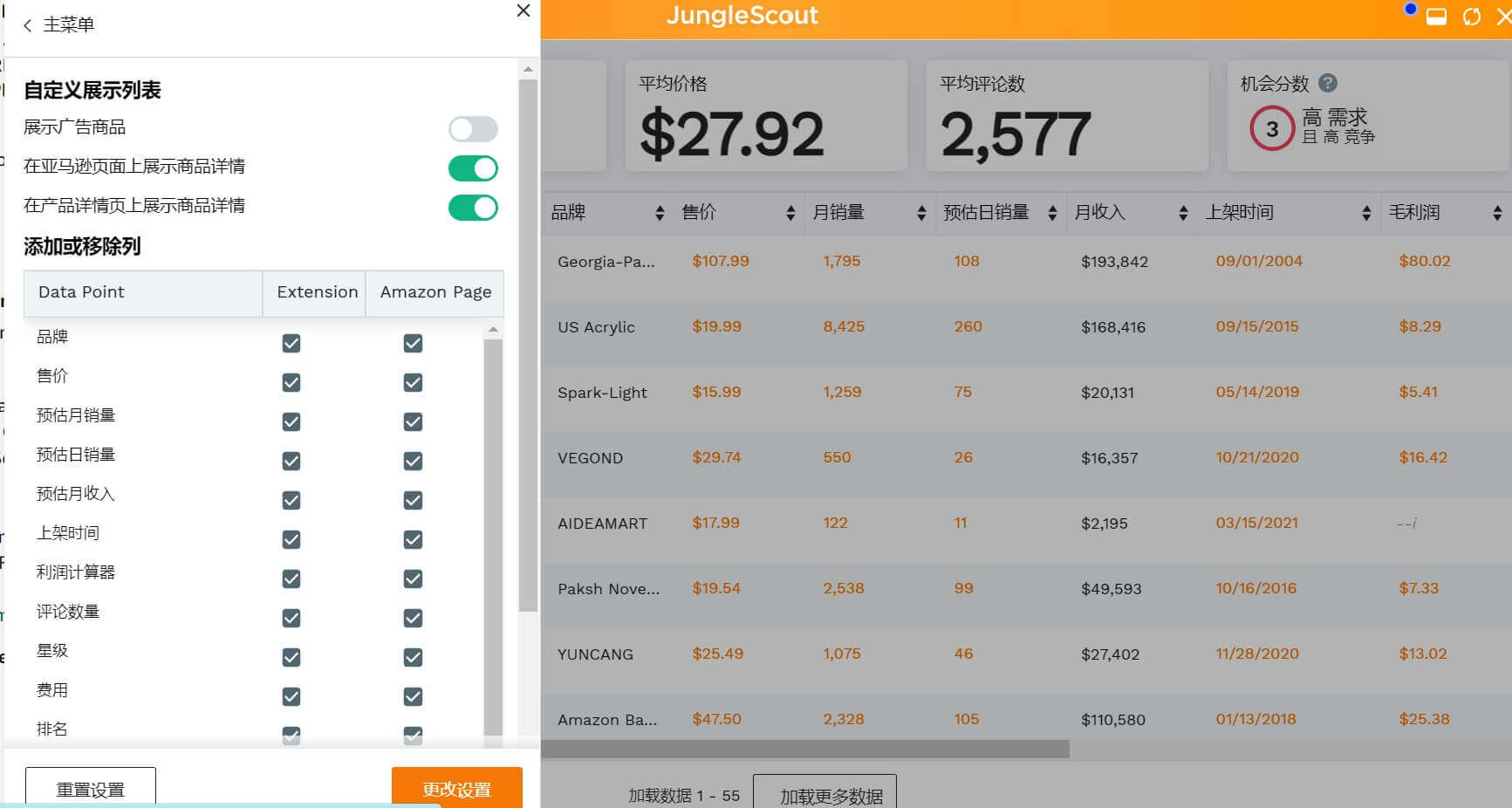1512x808 pixels.
Task: Click the 排名 data point row
Action: pyautogui.click(x=51, y=729)
